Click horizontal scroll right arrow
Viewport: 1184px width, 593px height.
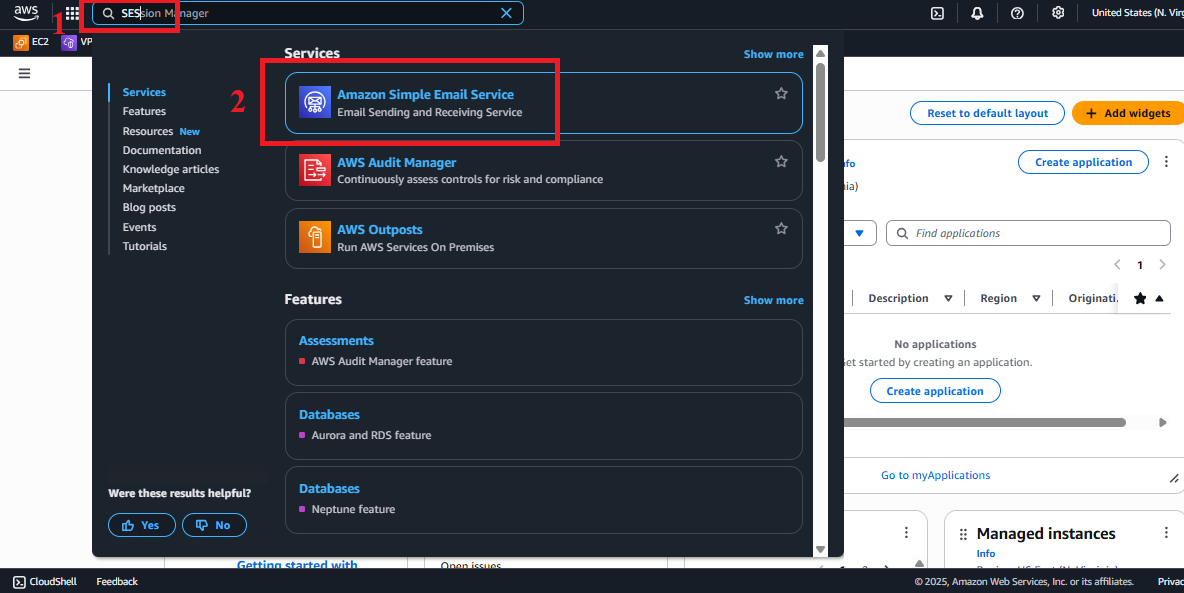tap(1162, 422)
